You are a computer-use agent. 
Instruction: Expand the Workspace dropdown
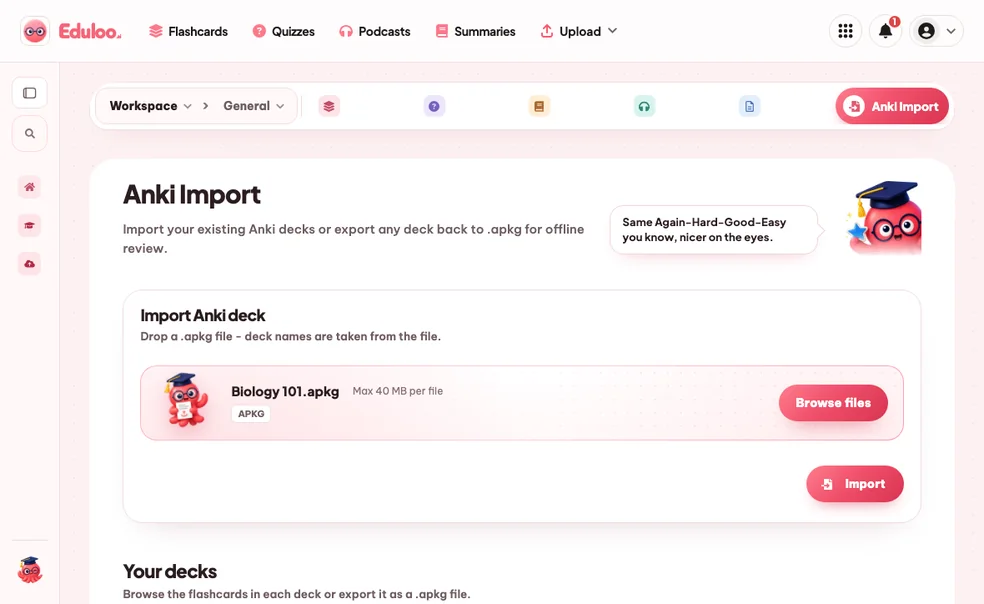tap(151, 106)
